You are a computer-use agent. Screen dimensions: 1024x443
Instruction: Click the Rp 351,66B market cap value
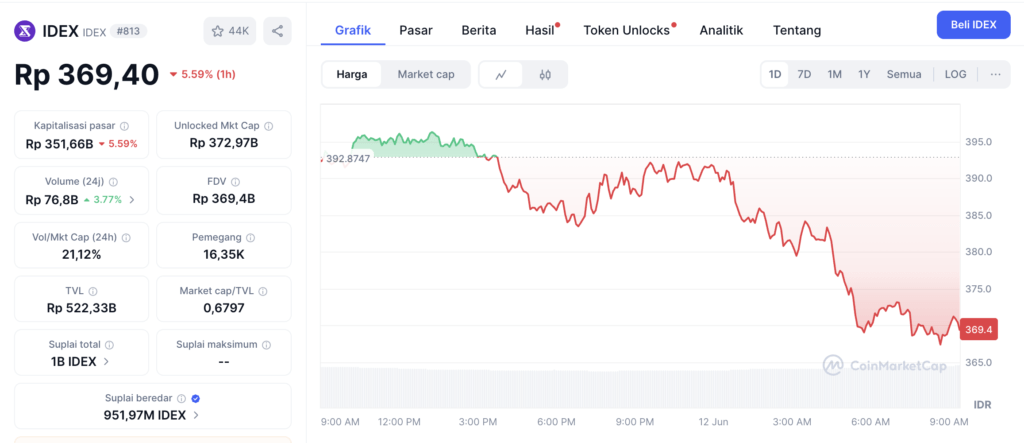[x=59, y=144]
